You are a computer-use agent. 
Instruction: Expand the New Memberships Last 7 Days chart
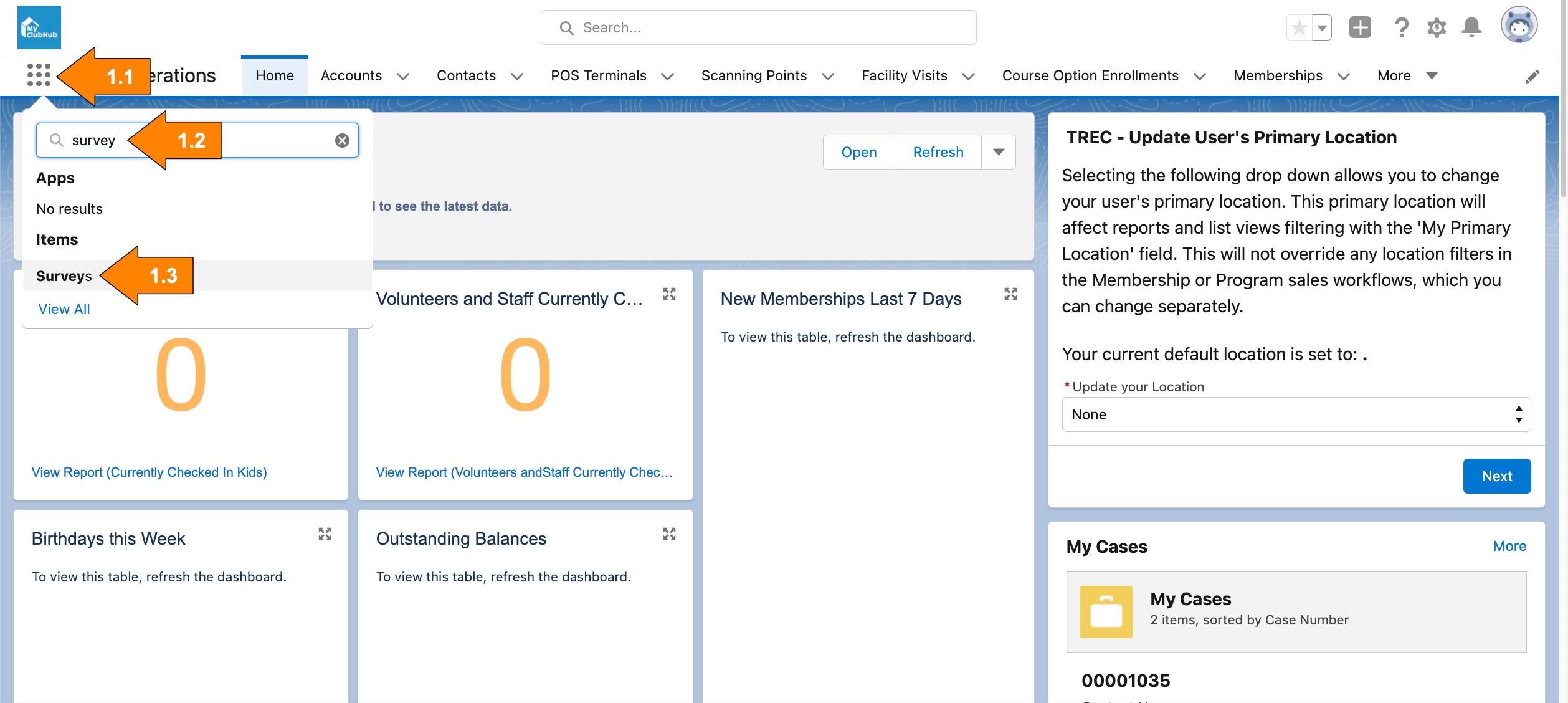(x=1010, y=294)
